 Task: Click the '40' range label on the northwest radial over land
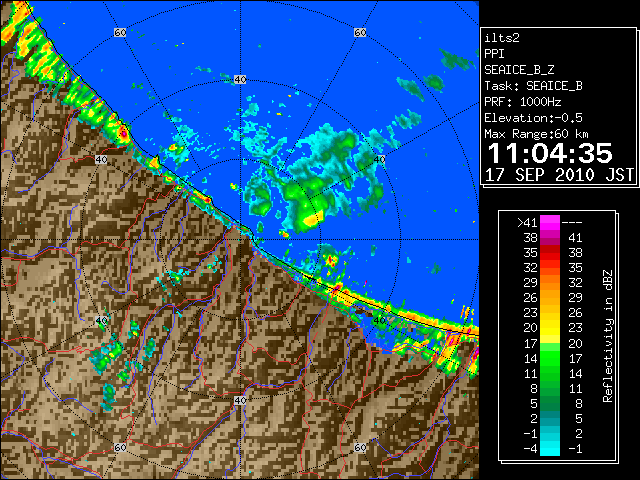(101, 160)
